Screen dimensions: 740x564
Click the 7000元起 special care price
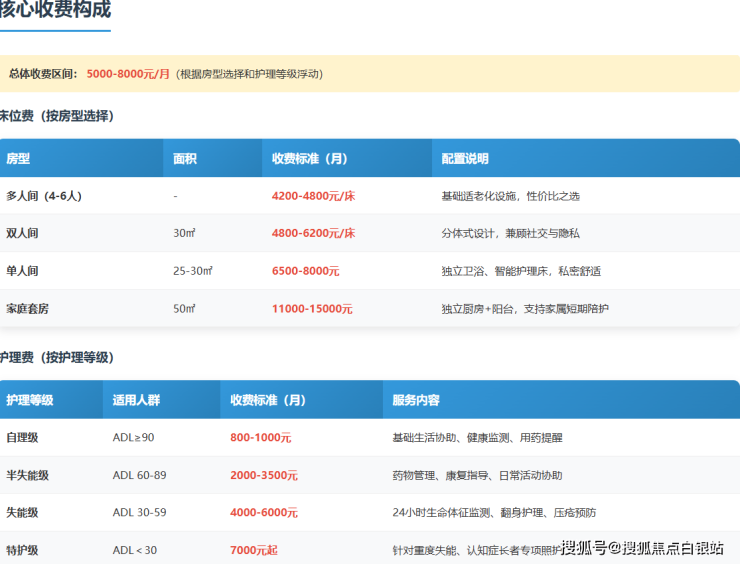click(254, 550)
